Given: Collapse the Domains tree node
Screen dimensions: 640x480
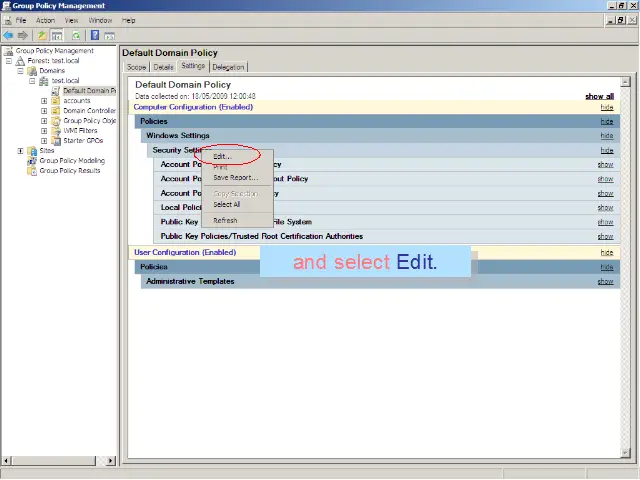Looking at the screenshot, I should coord(20,71).
